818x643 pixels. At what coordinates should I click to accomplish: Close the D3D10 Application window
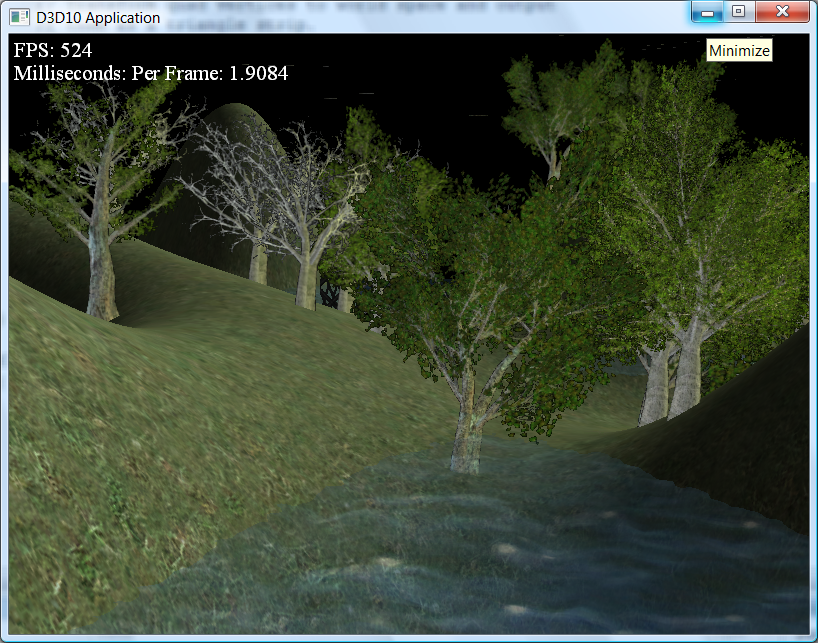click(x=781, y=12)
